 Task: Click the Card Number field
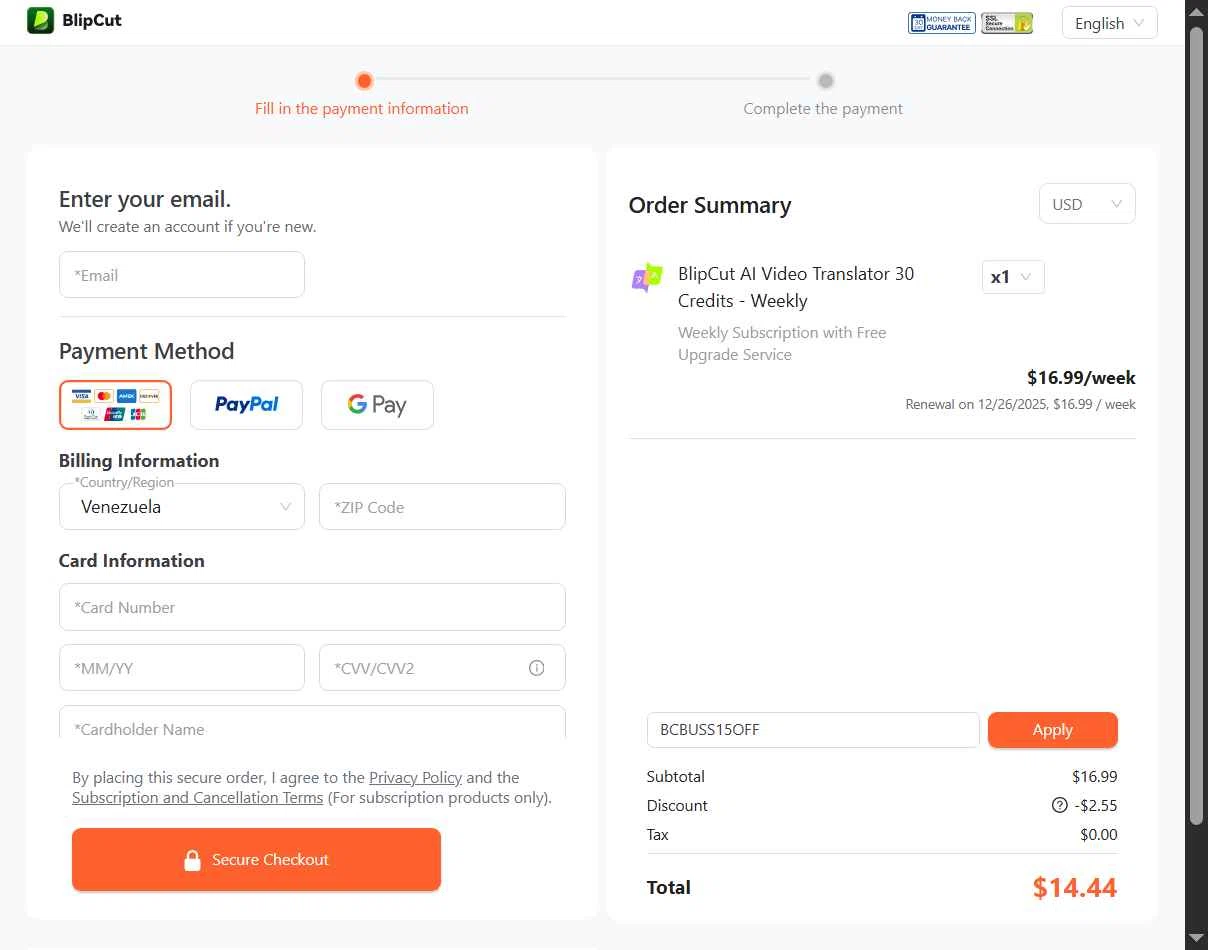[x=312, y=607]
